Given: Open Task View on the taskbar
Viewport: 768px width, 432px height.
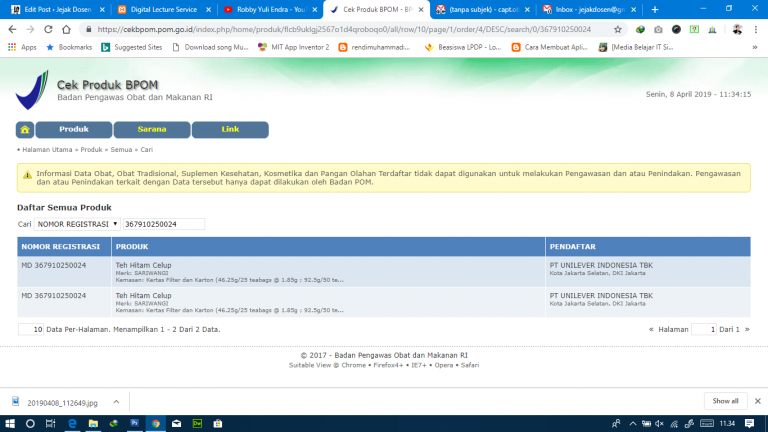Looking at the screenshot, I should coord(50,423).
